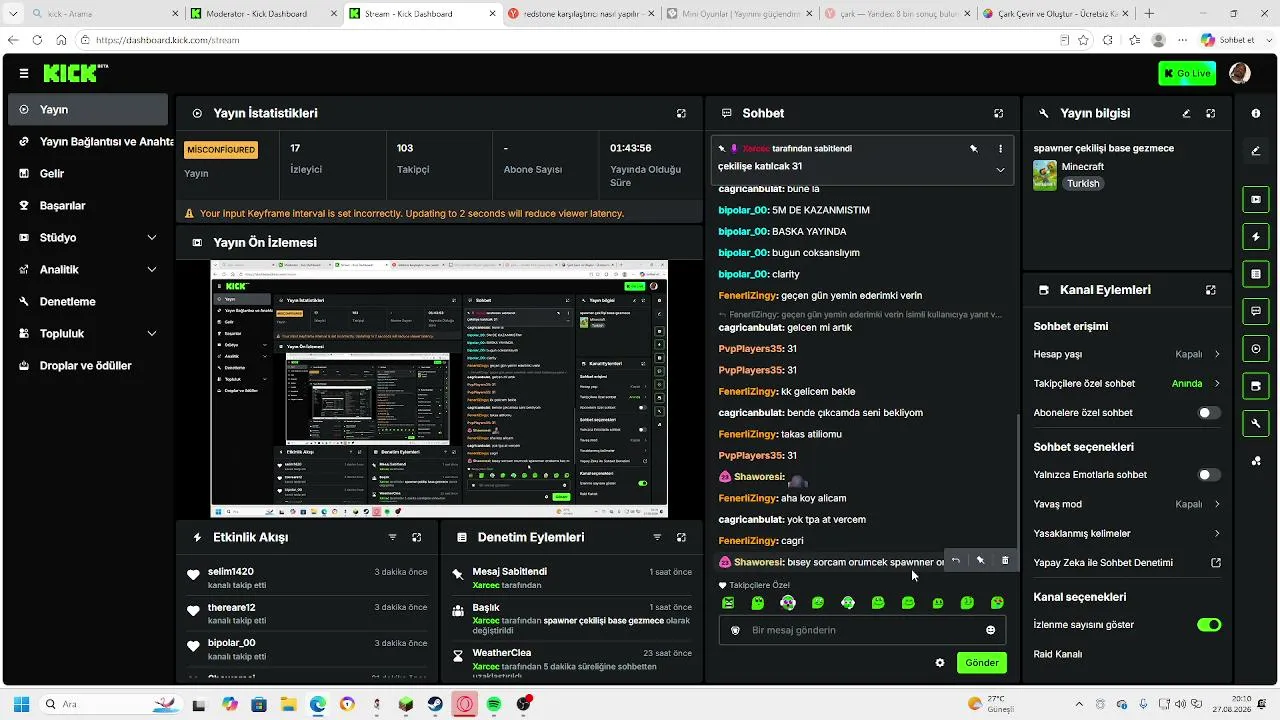Open the filter icon in Denetim Eylemleri

click(x=657, y=537)
